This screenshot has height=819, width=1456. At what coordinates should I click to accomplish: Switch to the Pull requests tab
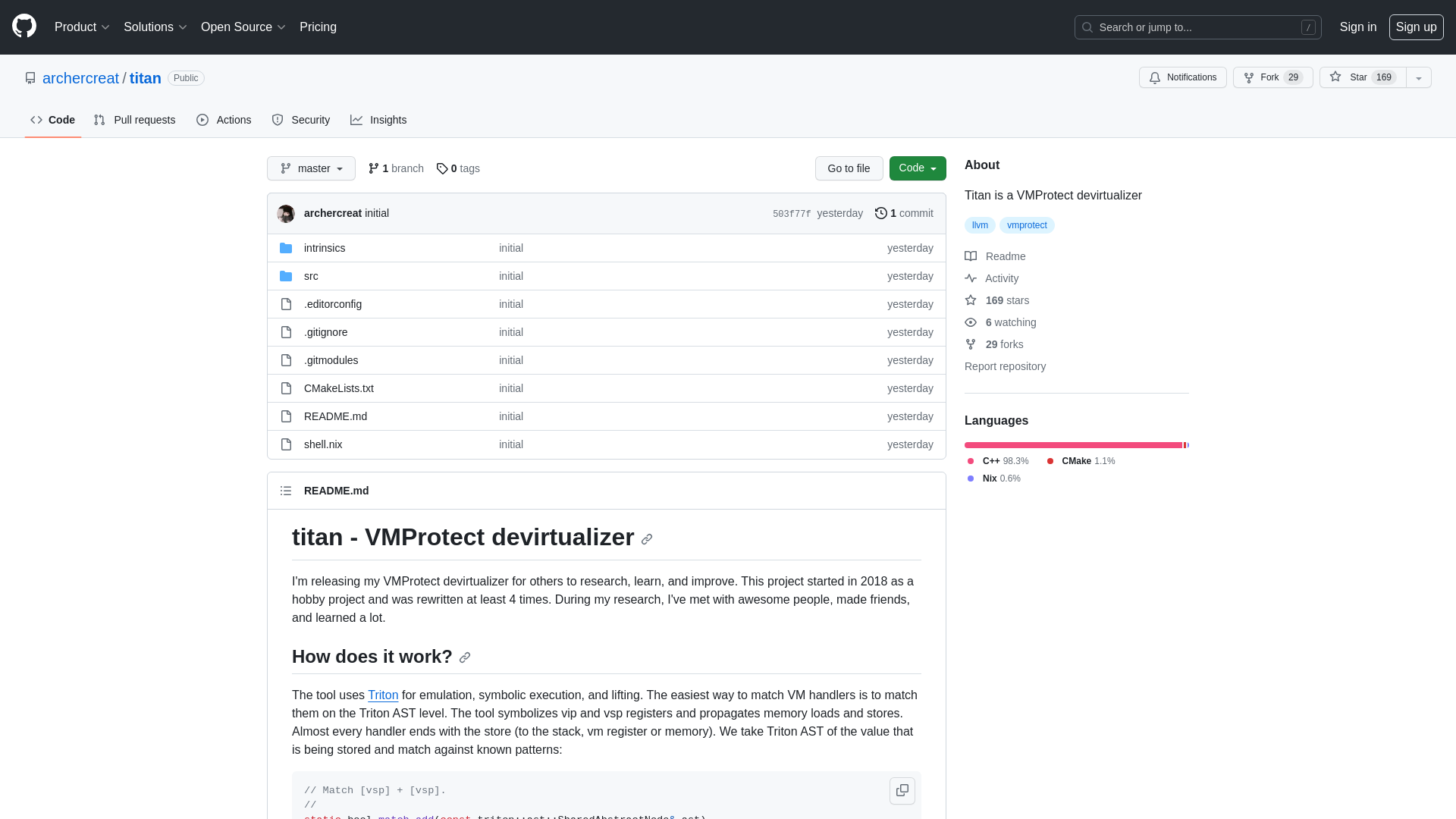[x=135, y=120]
